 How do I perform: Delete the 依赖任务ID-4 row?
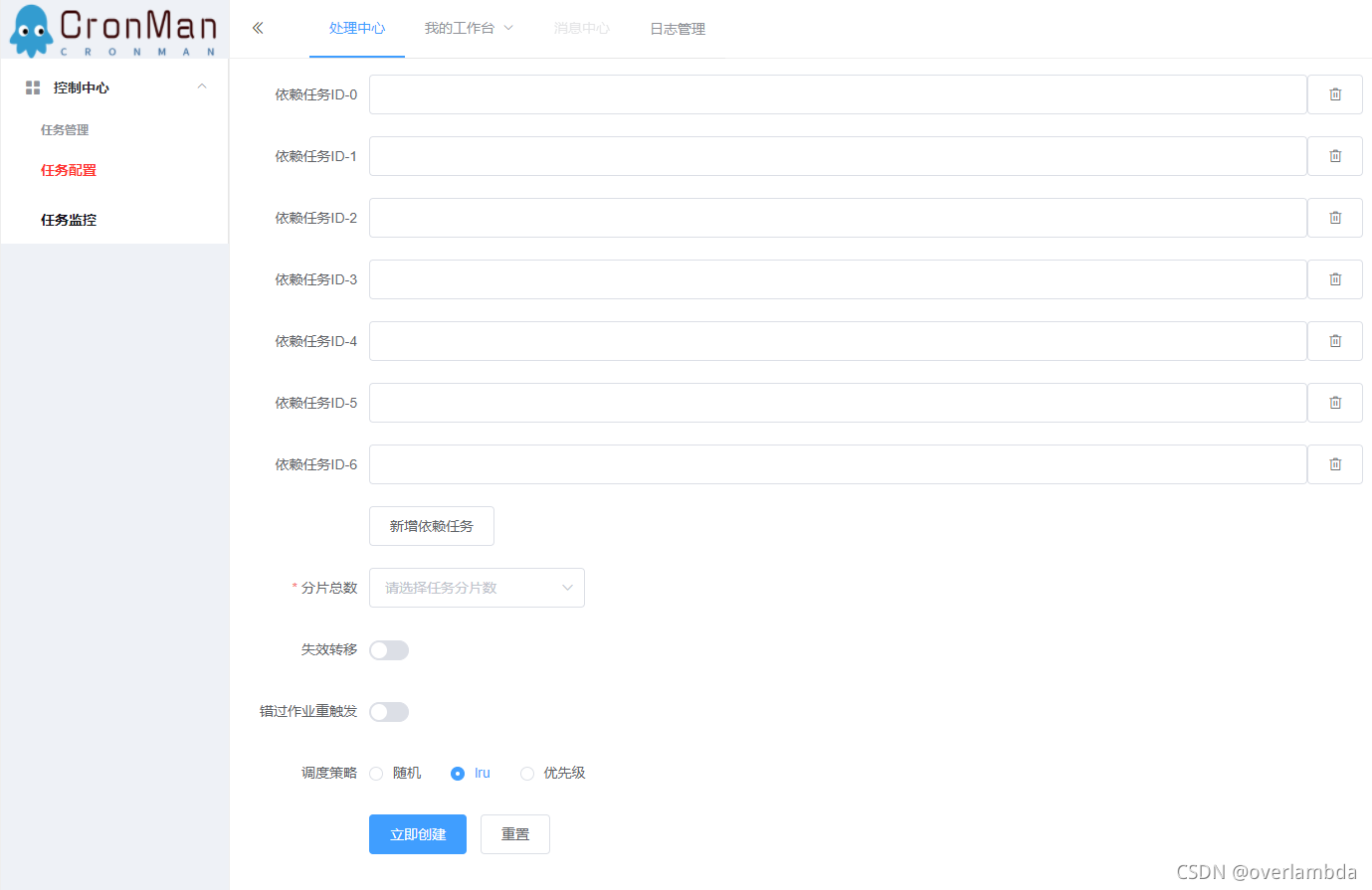click(1334, 341)
